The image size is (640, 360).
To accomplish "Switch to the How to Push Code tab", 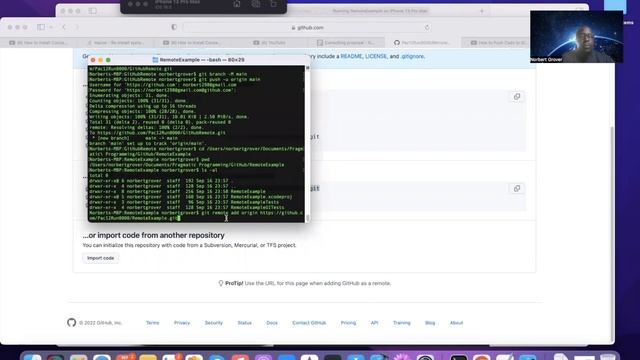I will tap(499, 42).
